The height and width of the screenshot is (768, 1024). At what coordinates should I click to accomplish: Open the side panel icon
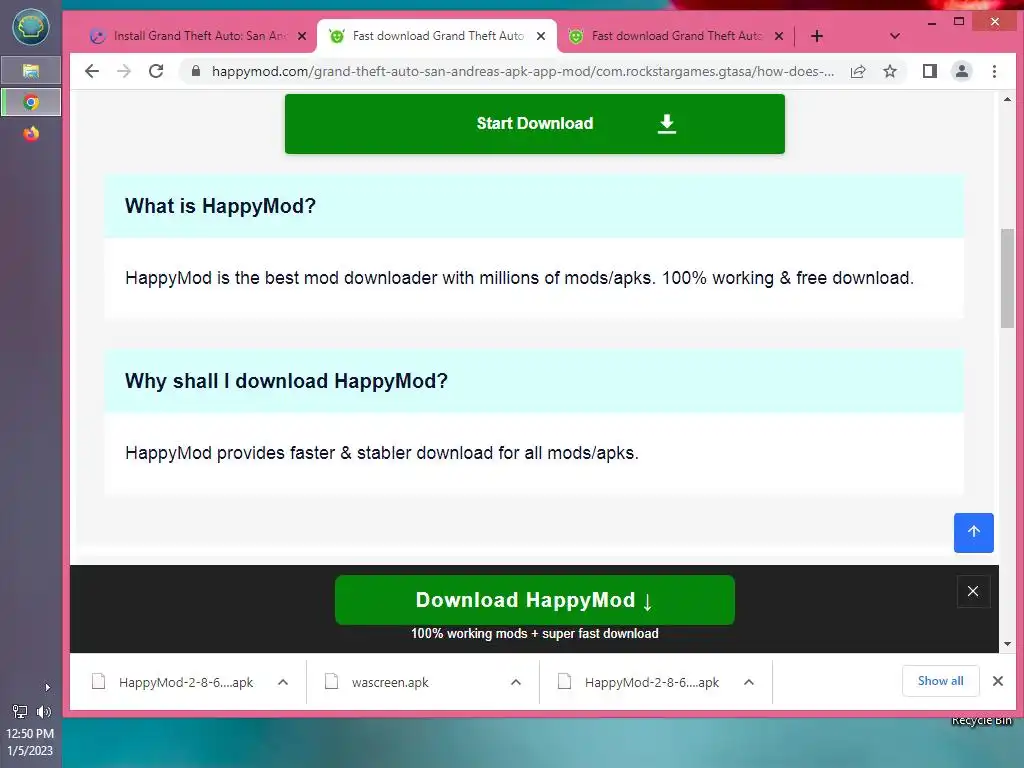[x=929, y=71]
